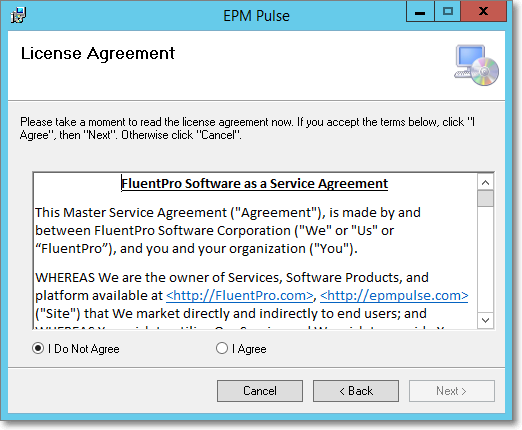Click the license scrollbar down arrow
The width and height of the screenshot is (522, 430).
[485, 320]
